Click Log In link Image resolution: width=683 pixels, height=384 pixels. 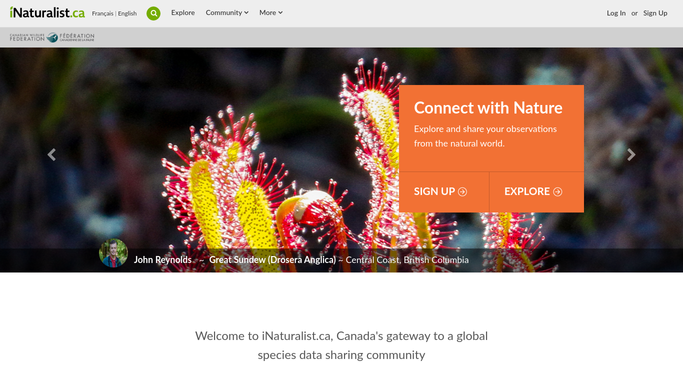pyautogui.click(x=616, y=13)
